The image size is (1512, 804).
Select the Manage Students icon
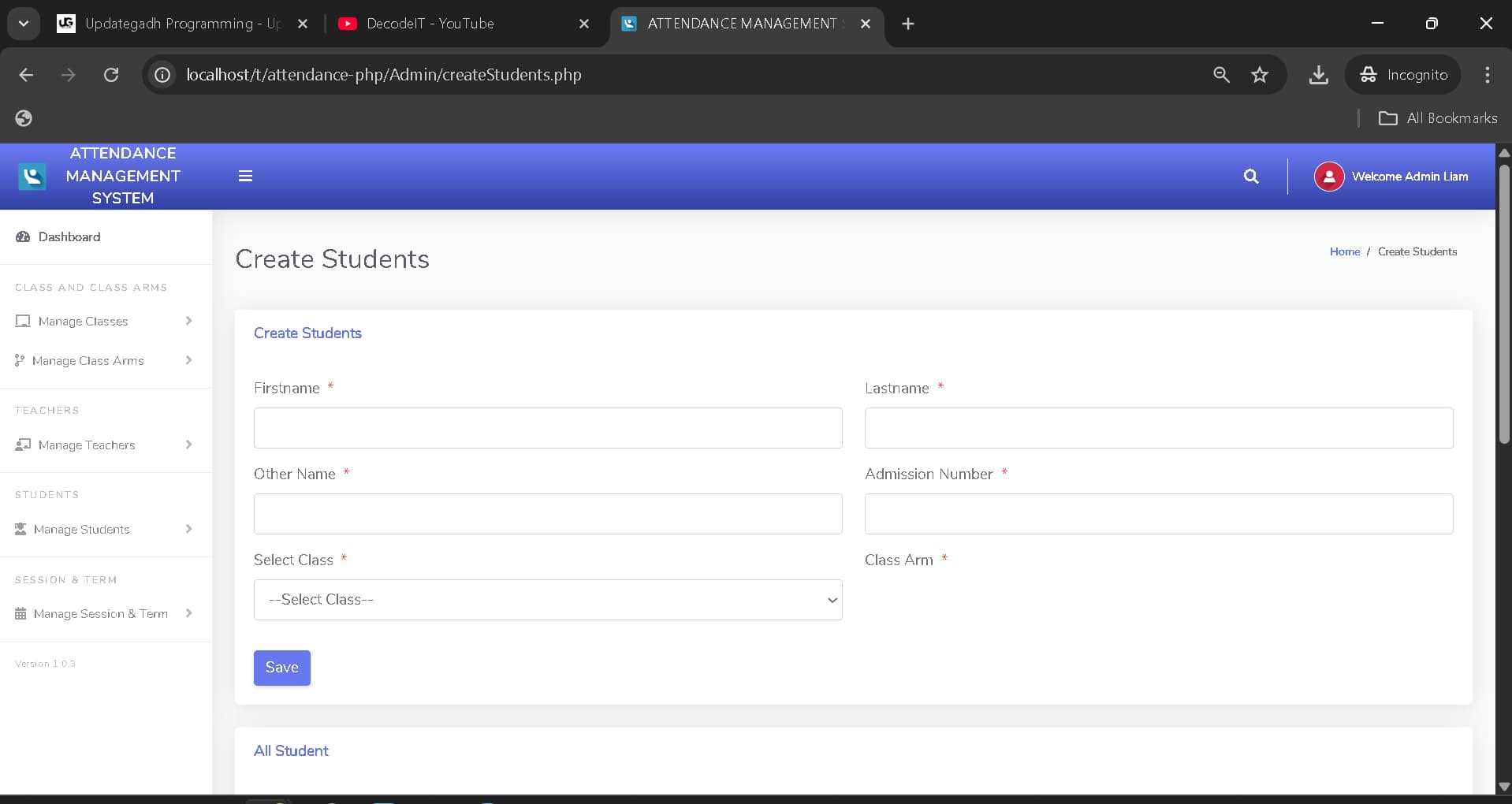click(20, 529)
